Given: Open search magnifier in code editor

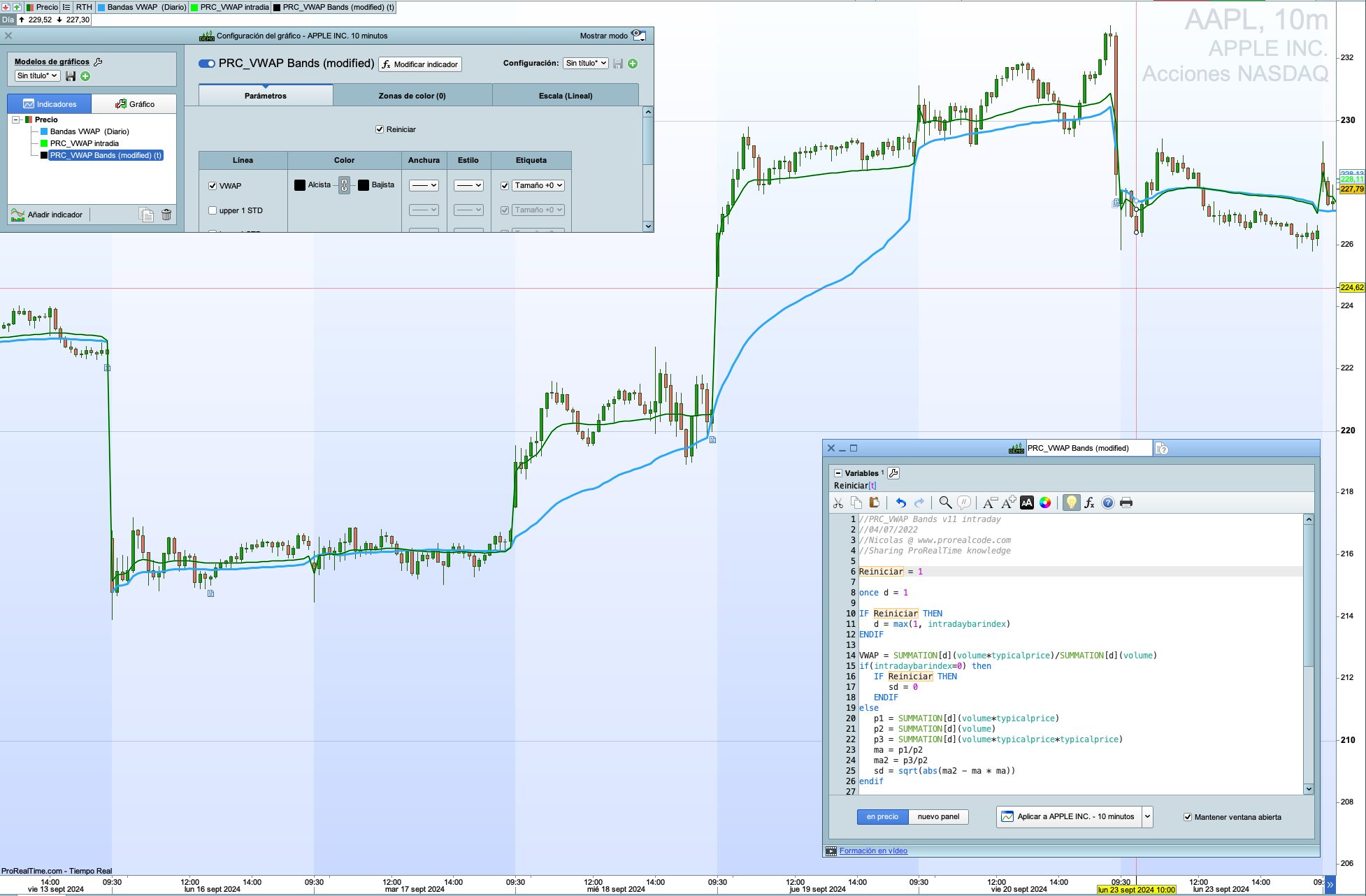Looking at the screenshot, I should [944, 503].
